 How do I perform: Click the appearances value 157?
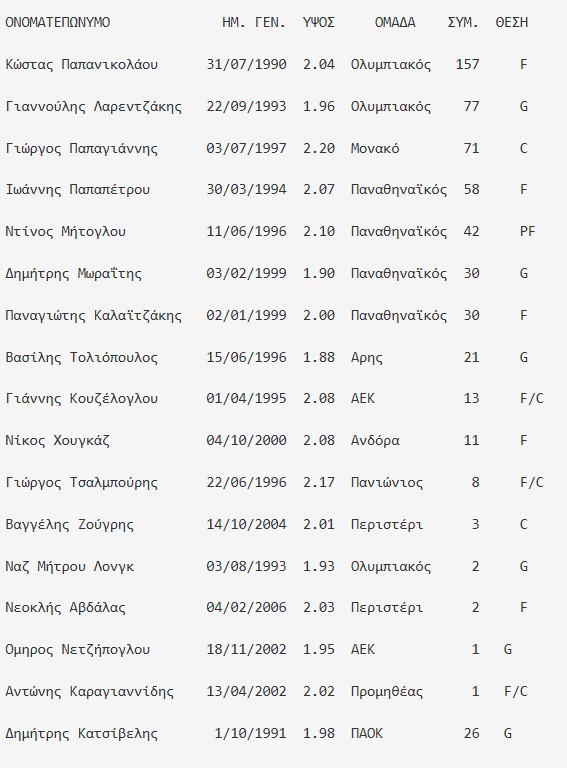[x=467, y=65]
